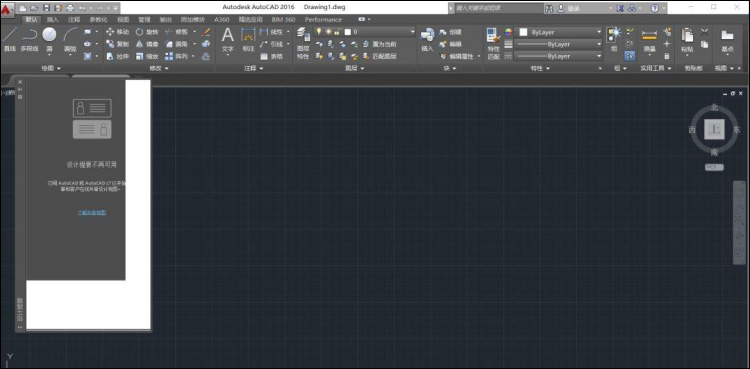750x369 pixels.
Task: Switch to the 注释 ribbon tab
Action: (x=74, y=20)
